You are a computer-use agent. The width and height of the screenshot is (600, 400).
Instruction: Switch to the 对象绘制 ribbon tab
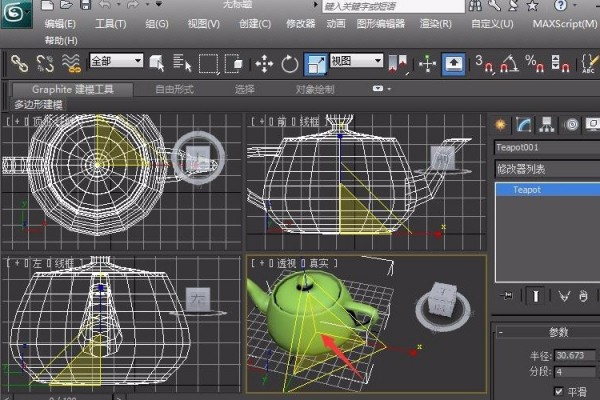315,90
